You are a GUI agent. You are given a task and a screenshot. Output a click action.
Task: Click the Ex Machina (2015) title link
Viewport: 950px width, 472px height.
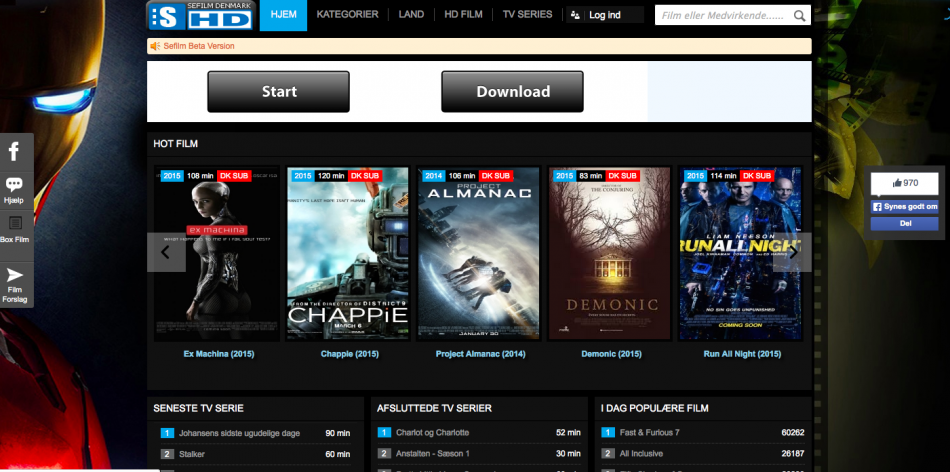219,354
